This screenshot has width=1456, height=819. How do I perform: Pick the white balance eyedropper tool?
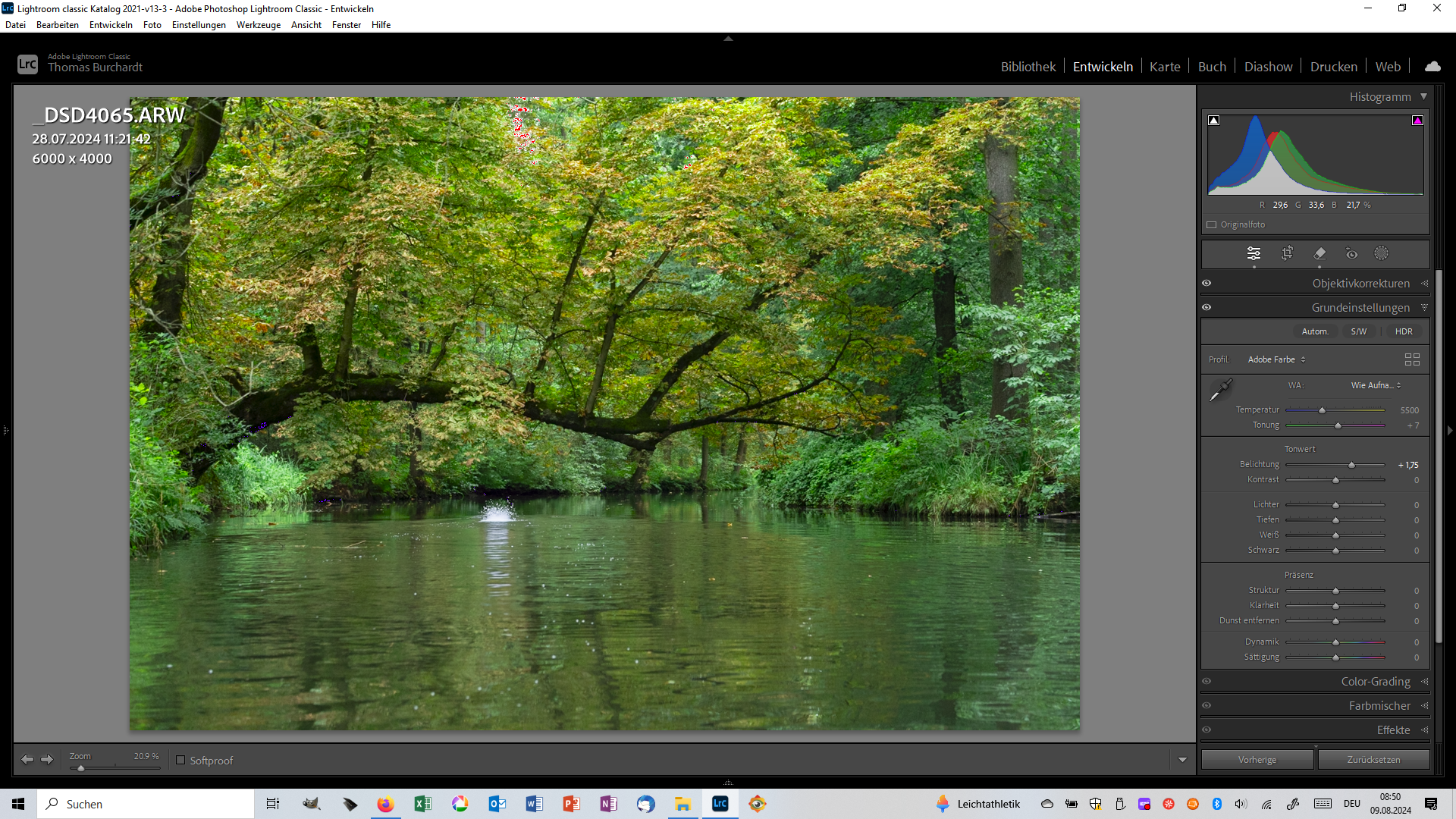tap(1220, 391)
